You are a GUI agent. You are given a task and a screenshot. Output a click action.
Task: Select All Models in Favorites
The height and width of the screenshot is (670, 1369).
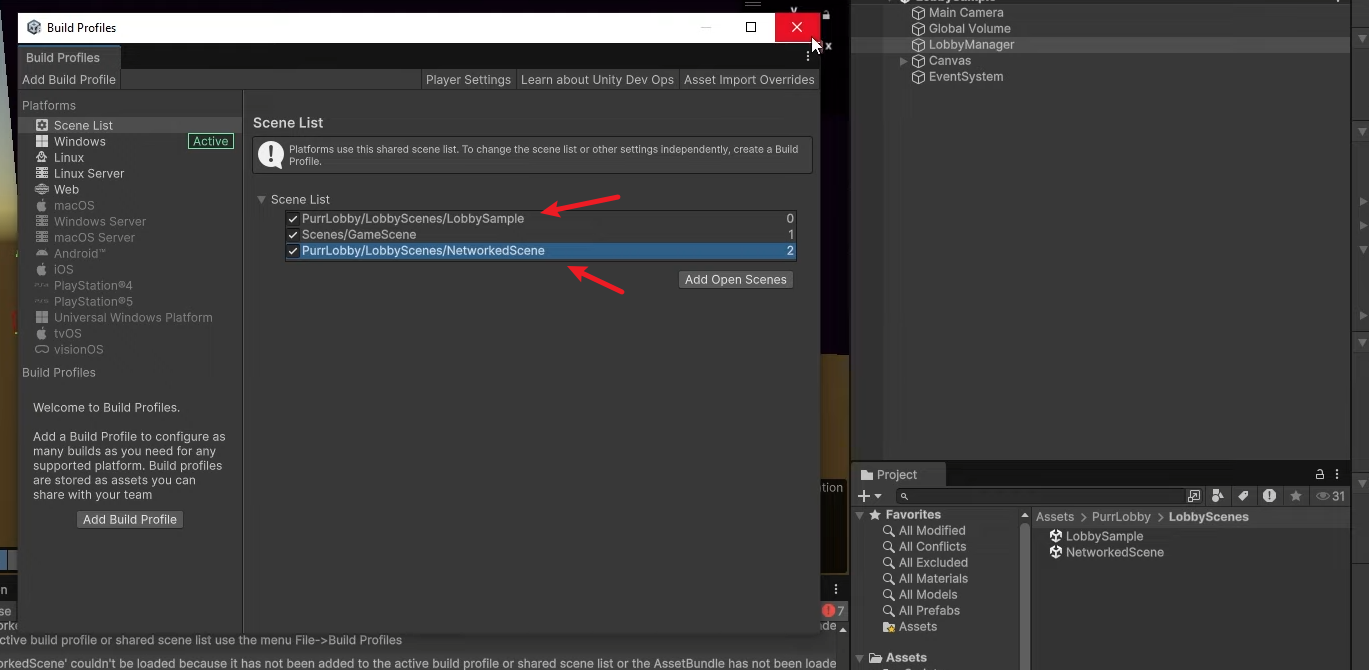pyautogui.click(x=928, y=595)
